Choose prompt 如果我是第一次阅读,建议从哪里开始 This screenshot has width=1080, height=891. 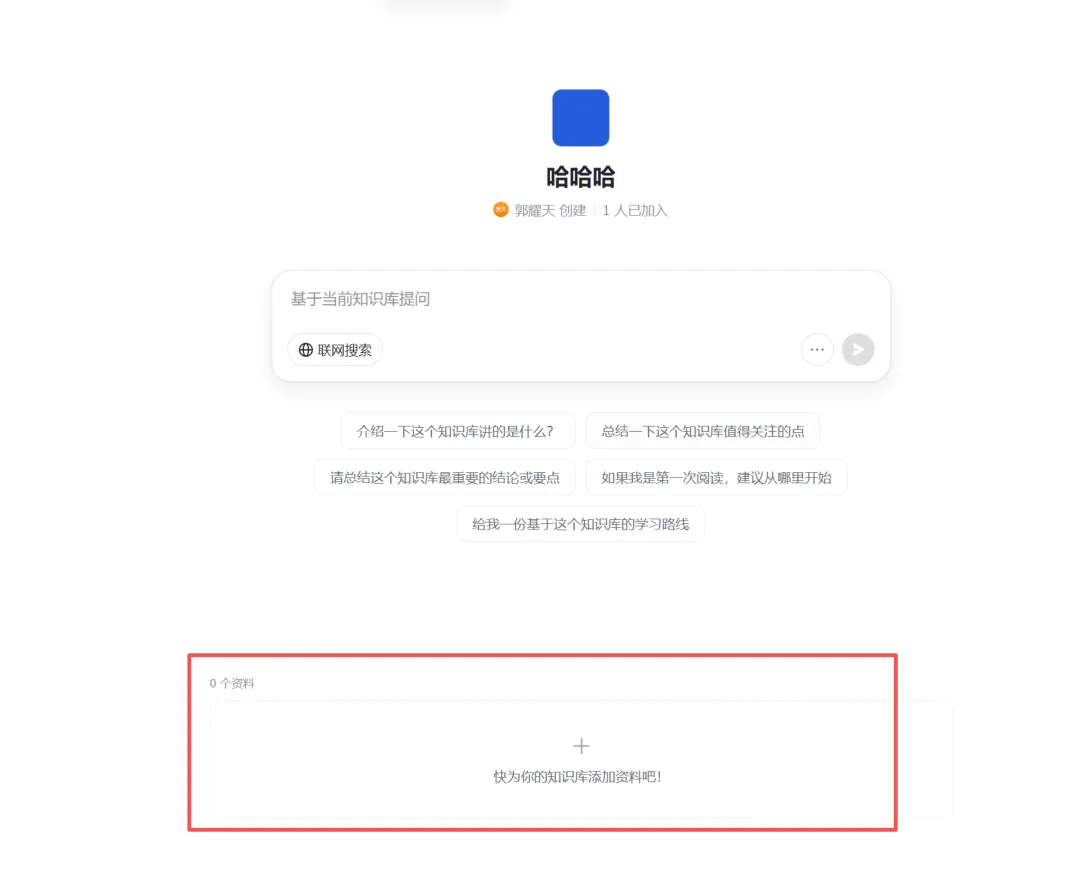click(716, 477)
